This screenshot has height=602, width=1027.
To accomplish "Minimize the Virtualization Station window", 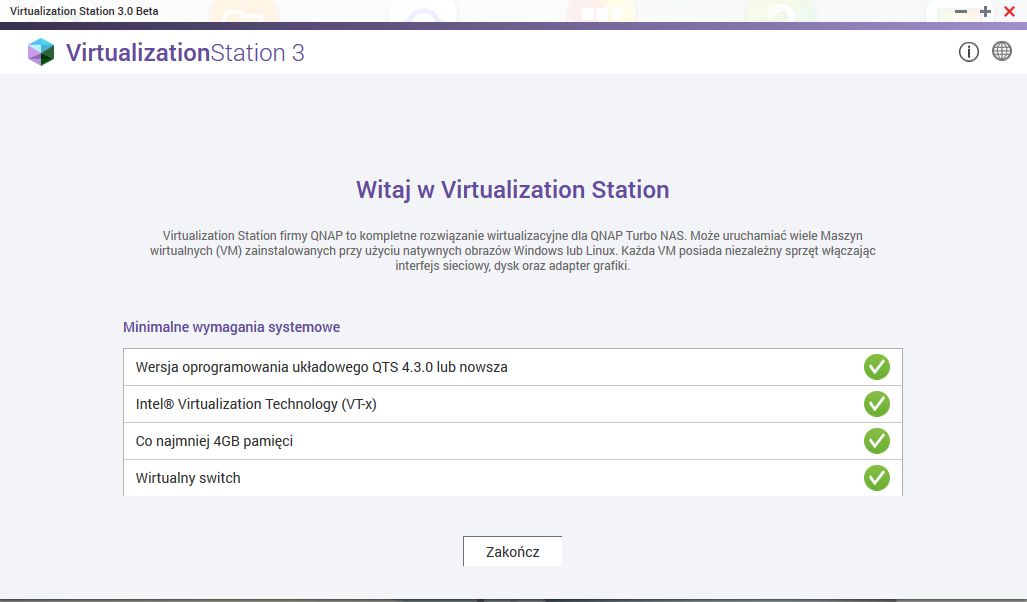I will coord(961,11).
